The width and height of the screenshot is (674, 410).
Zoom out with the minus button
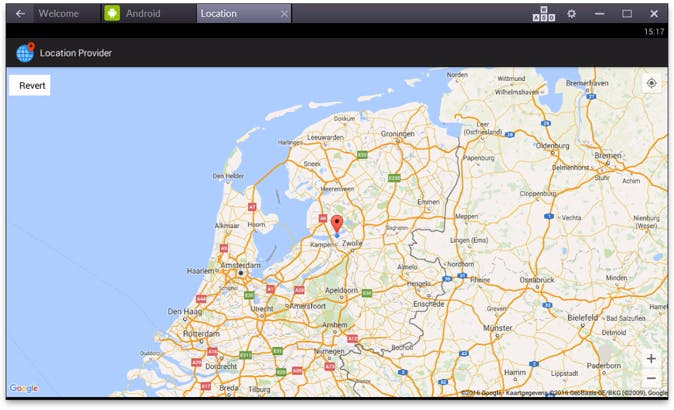[x=651, y=378]
